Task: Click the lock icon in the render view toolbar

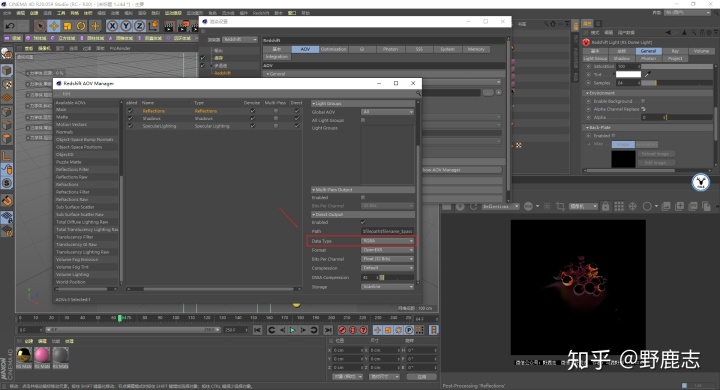Action: click(605, 206)
